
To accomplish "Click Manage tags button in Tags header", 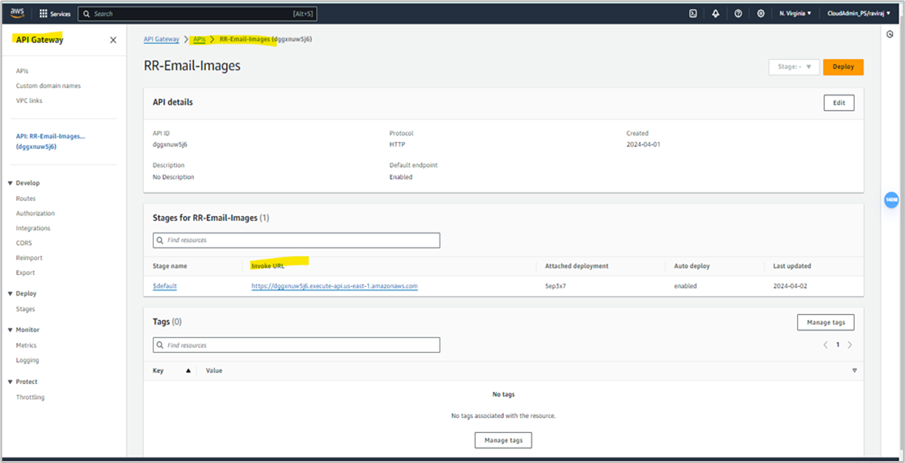I will (825, 322).
